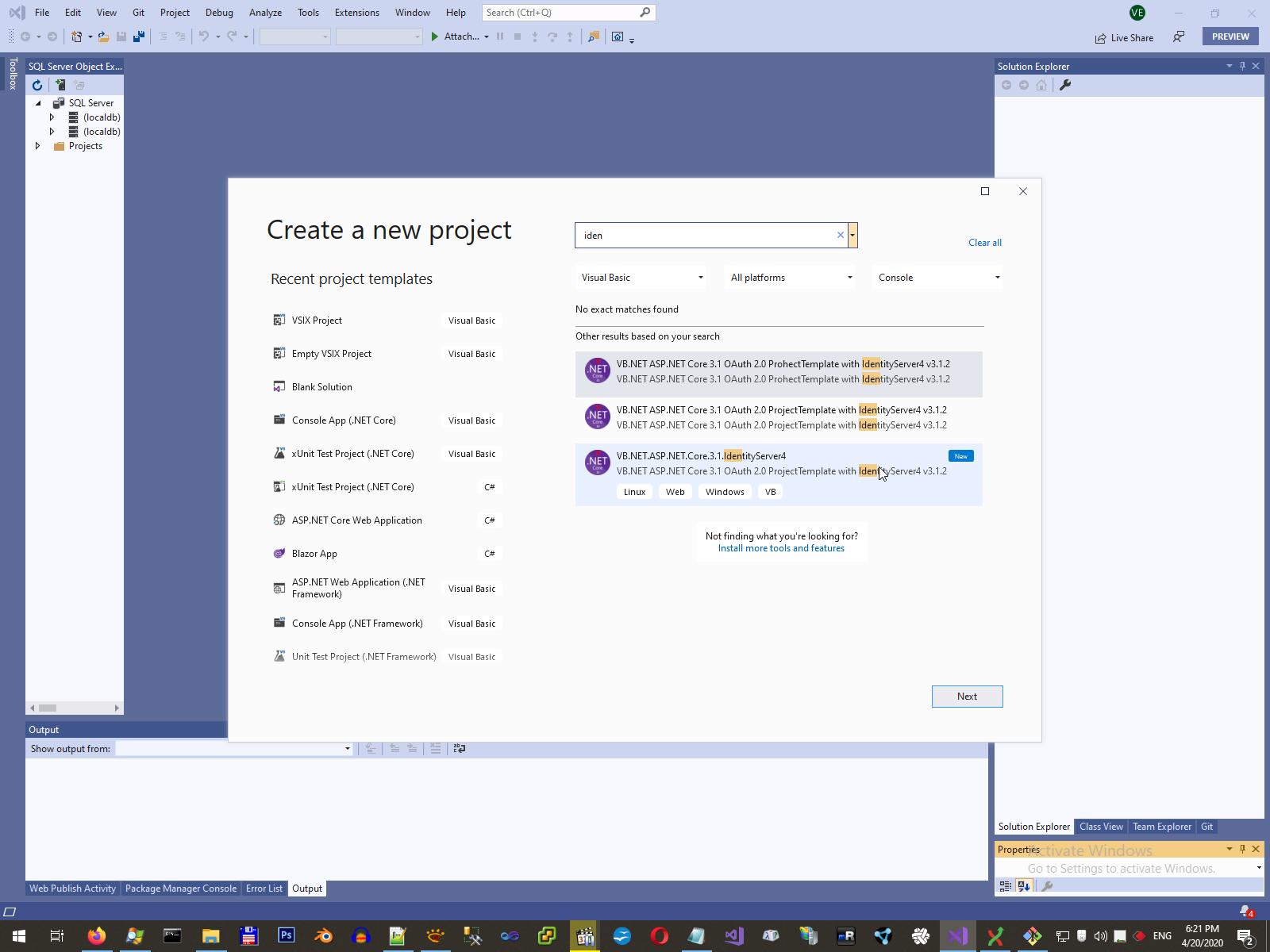Click the Search (Ctrl+Q) box
Screen dimensions: 1270x952
(568, 13)
